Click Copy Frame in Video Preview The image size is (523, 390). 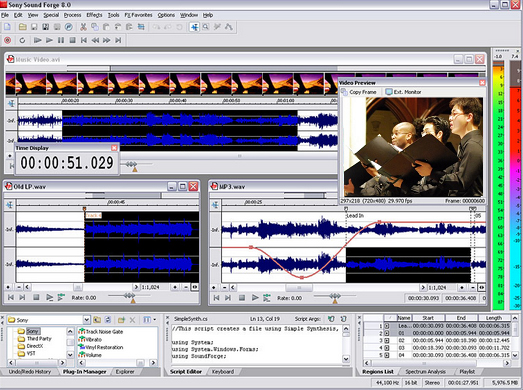point(359,92)
